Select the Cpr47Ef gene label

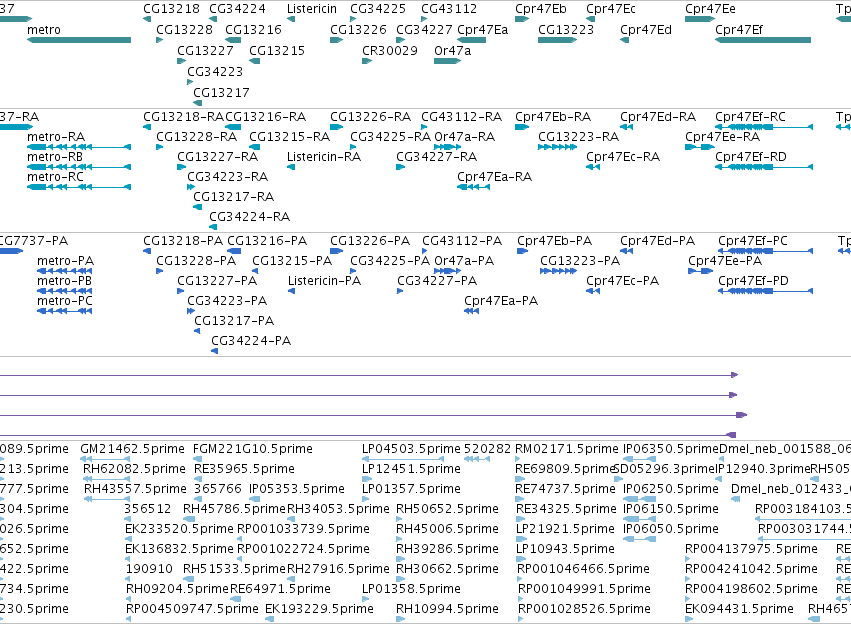click(x=739, y=30)
